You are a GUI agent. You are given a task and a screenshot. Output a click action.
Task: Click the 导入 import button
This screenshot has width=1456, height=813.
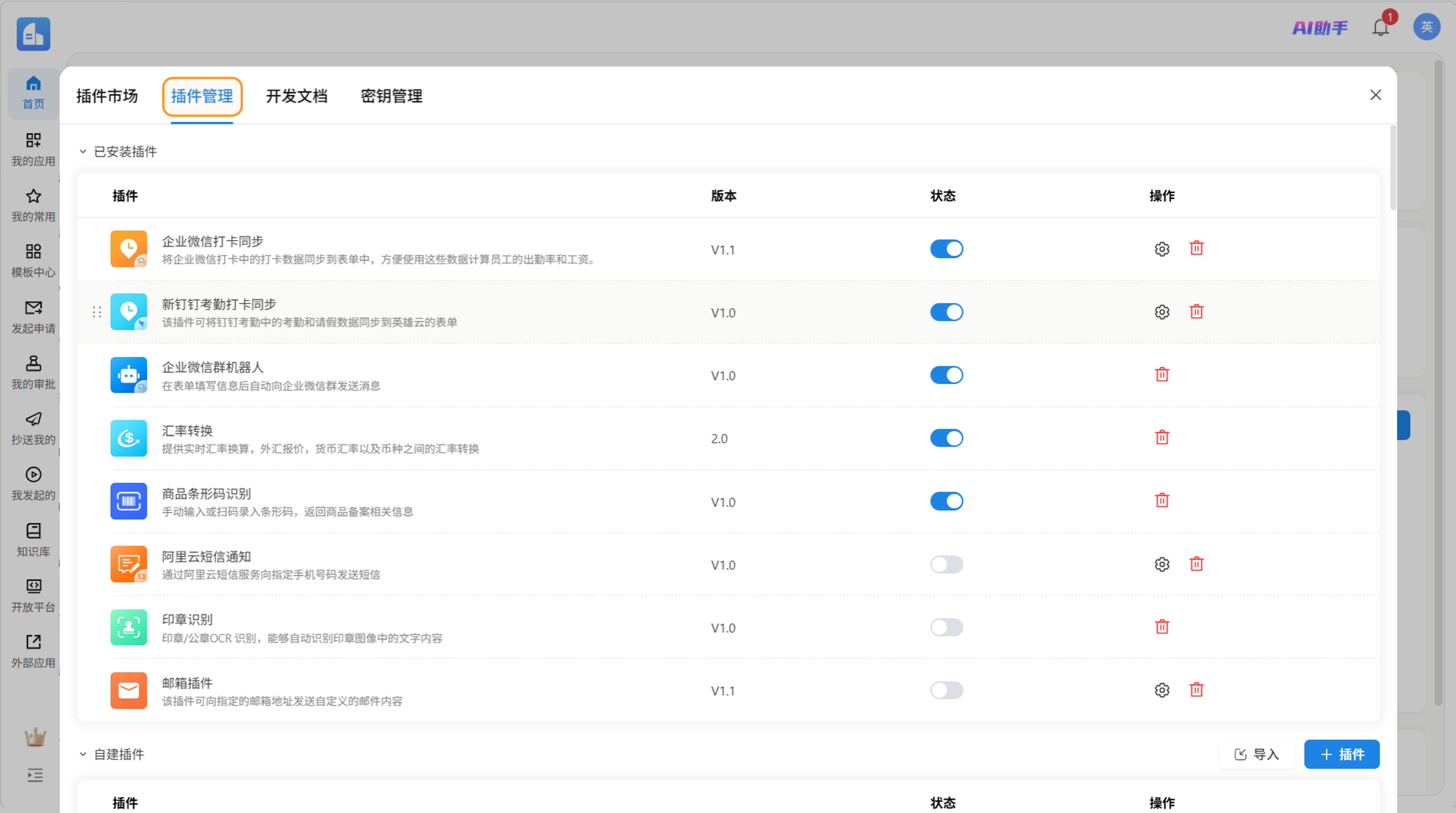(1256, 754)
